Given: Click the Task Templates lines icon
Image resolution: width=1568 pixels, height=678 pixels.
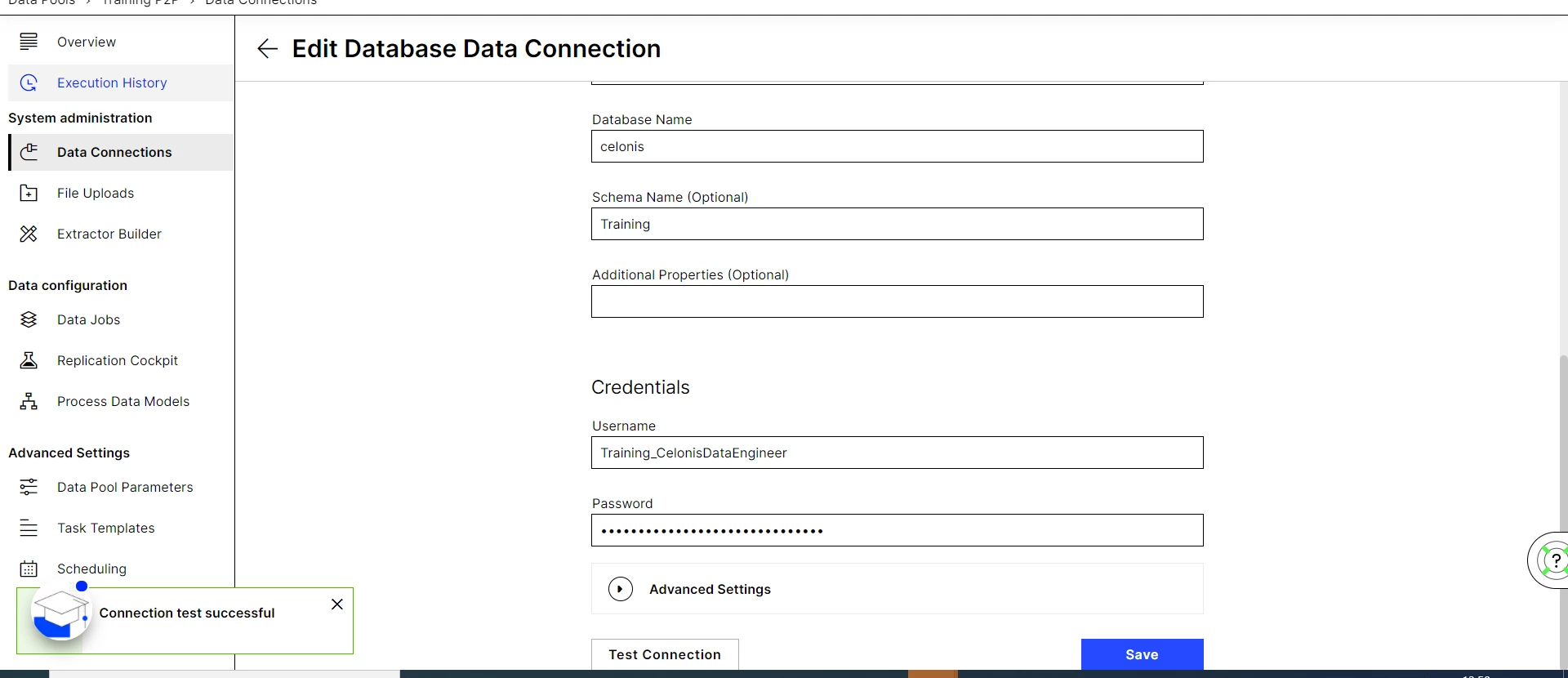Looking at the screenshot, I should (x=29, y=528).
